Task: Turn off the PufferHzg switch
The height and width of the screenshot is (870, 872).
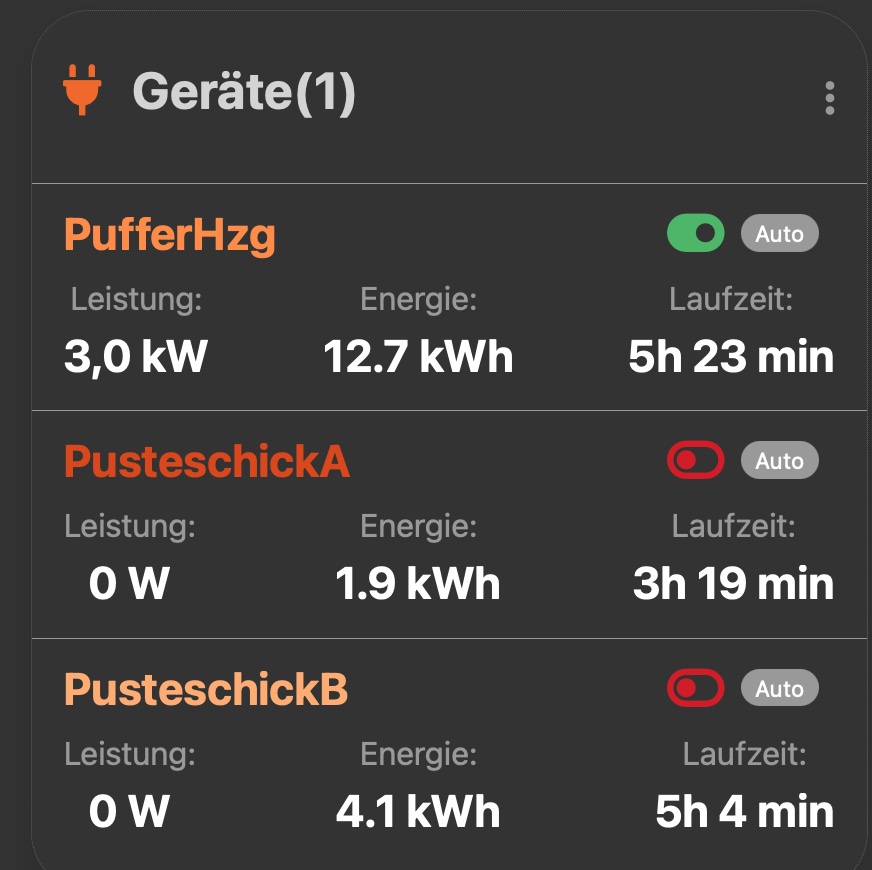Action: [x=696, y=233]
